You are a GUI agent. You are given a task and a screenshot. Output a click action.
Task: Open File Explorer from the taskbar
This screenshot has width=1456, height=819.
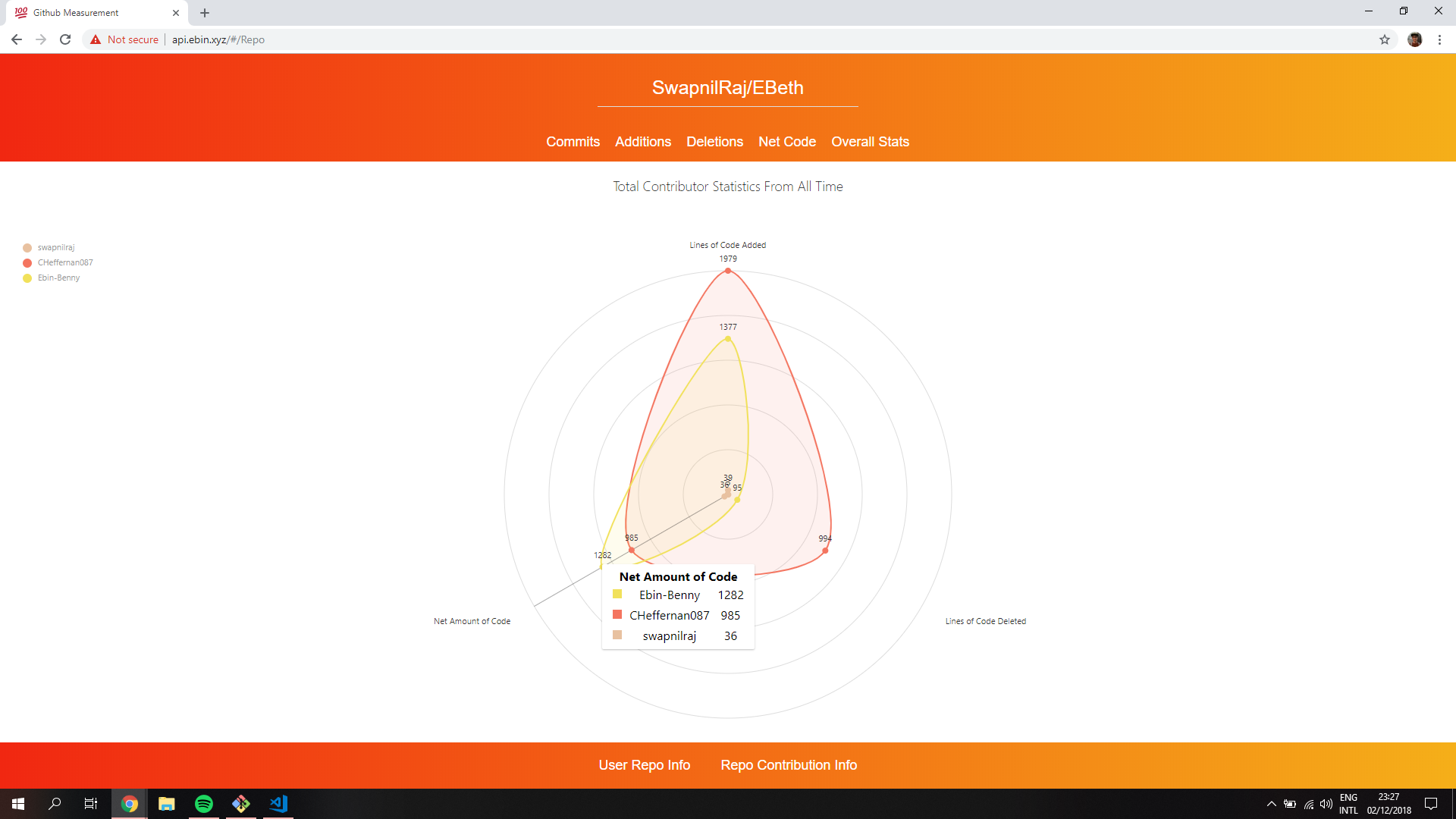click(167, 804)
